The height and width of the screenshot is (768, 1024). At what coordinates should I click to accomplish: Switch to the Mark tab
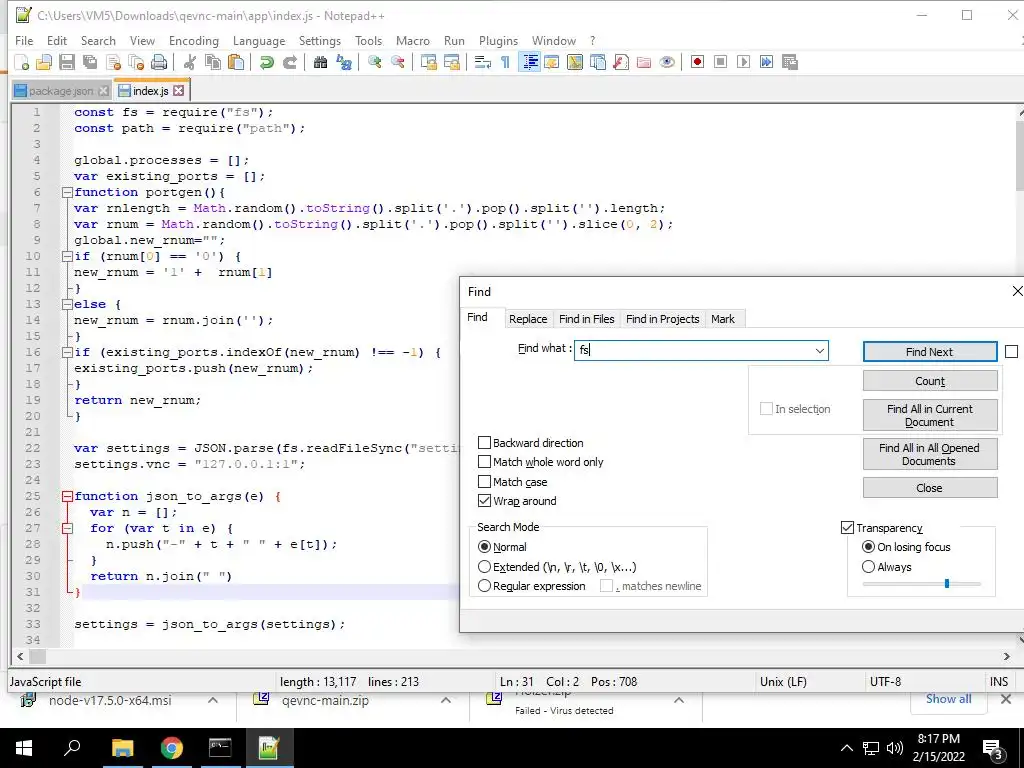722,319
